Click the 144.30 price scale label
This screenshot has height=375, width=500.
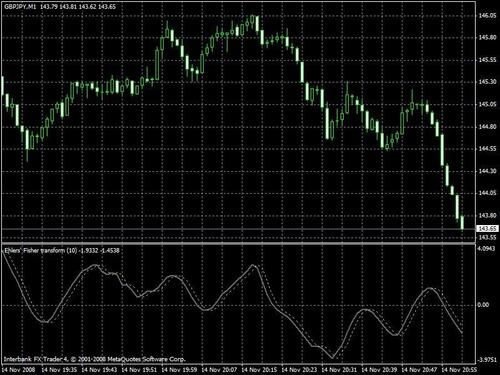(487, 171)
